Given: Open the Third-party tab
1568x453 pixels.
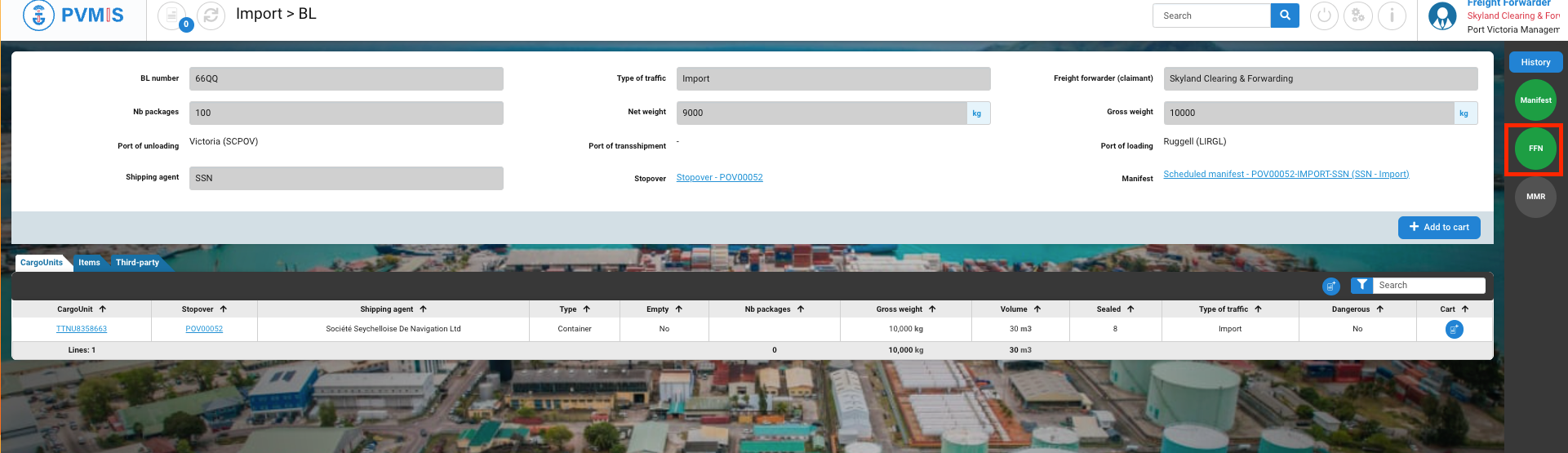Looking at the screenshot, I should [137, 263].
